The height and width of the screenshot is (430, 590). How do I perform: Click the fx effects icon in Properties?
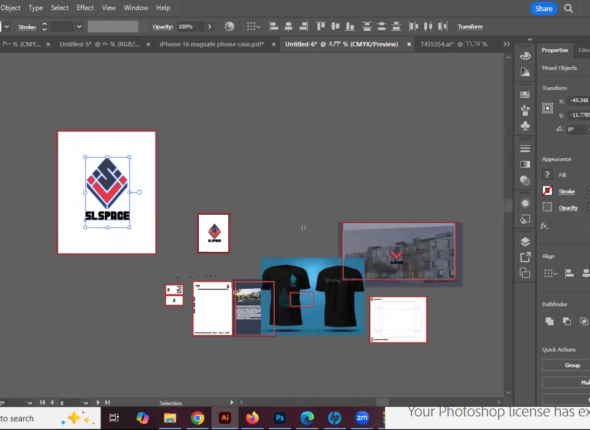[x=544, y=226]
